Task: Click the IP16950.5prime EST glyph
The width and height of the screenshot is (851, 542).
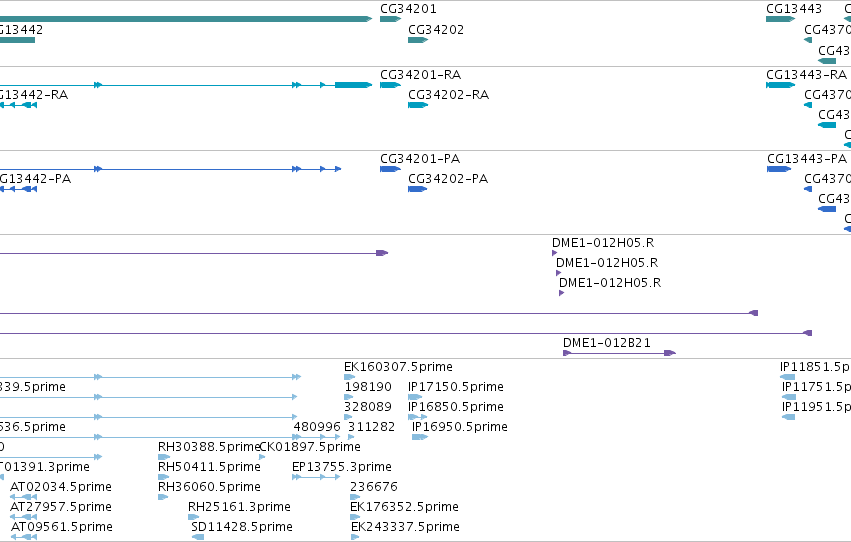Action: coord(420,437)
